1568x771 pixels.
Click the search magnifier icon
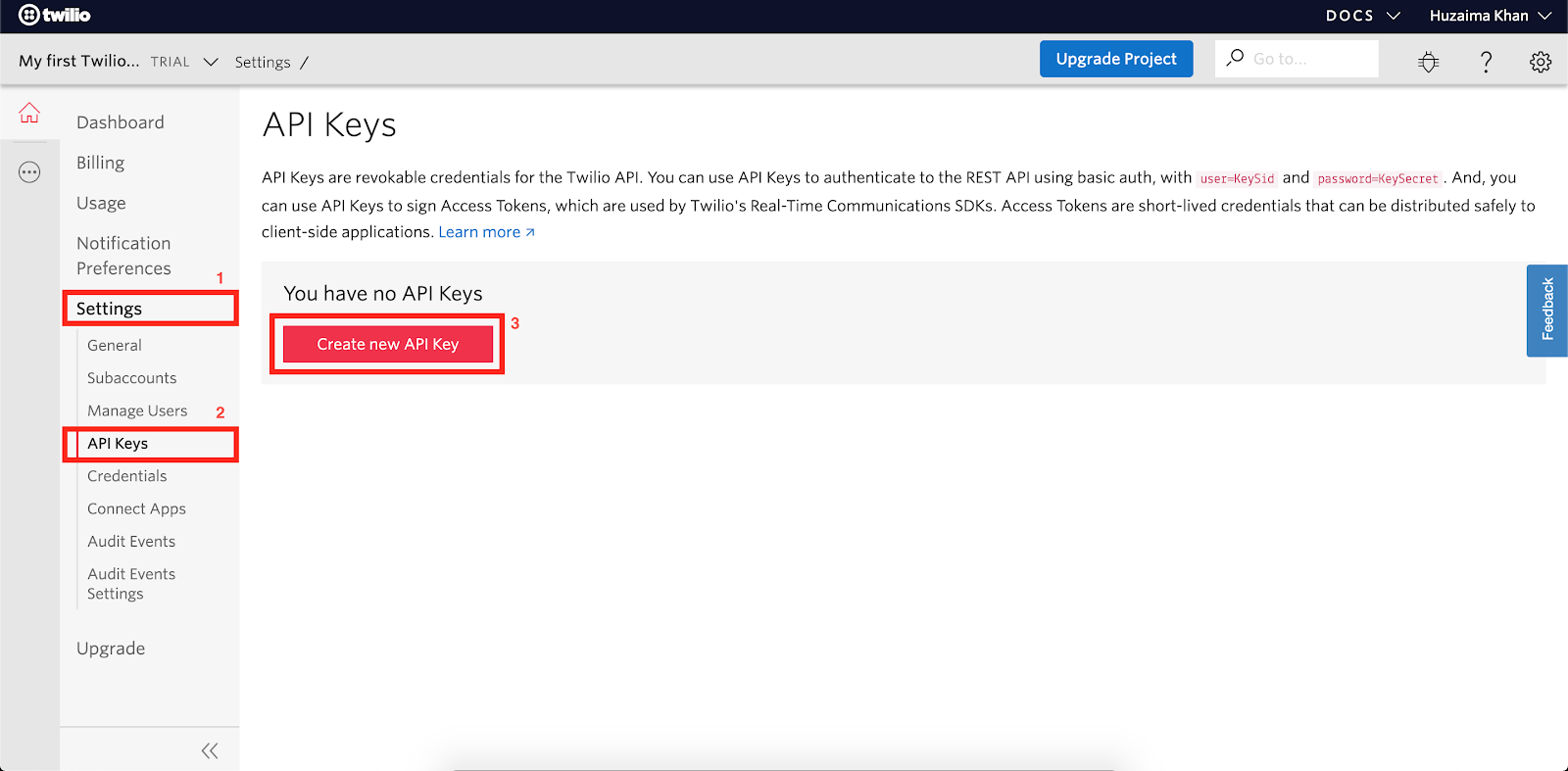pyautogui.click(x=1235, y=58)
